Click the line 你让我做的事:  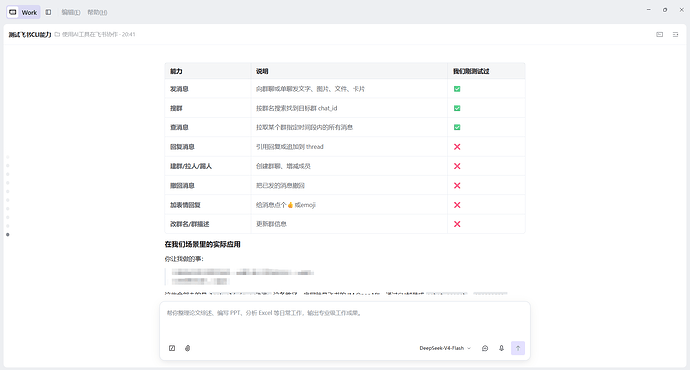click(184, 259)
